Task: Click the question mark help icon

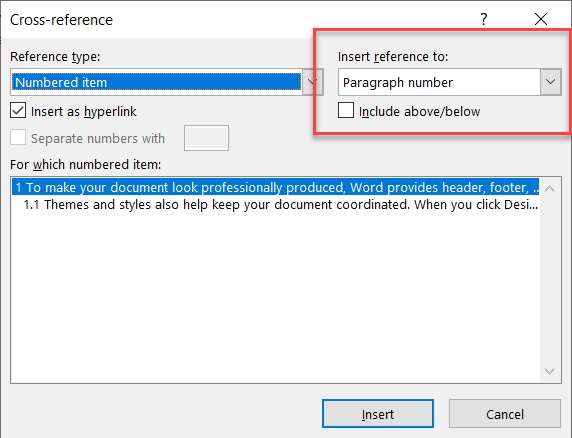Action: [483, 19]
